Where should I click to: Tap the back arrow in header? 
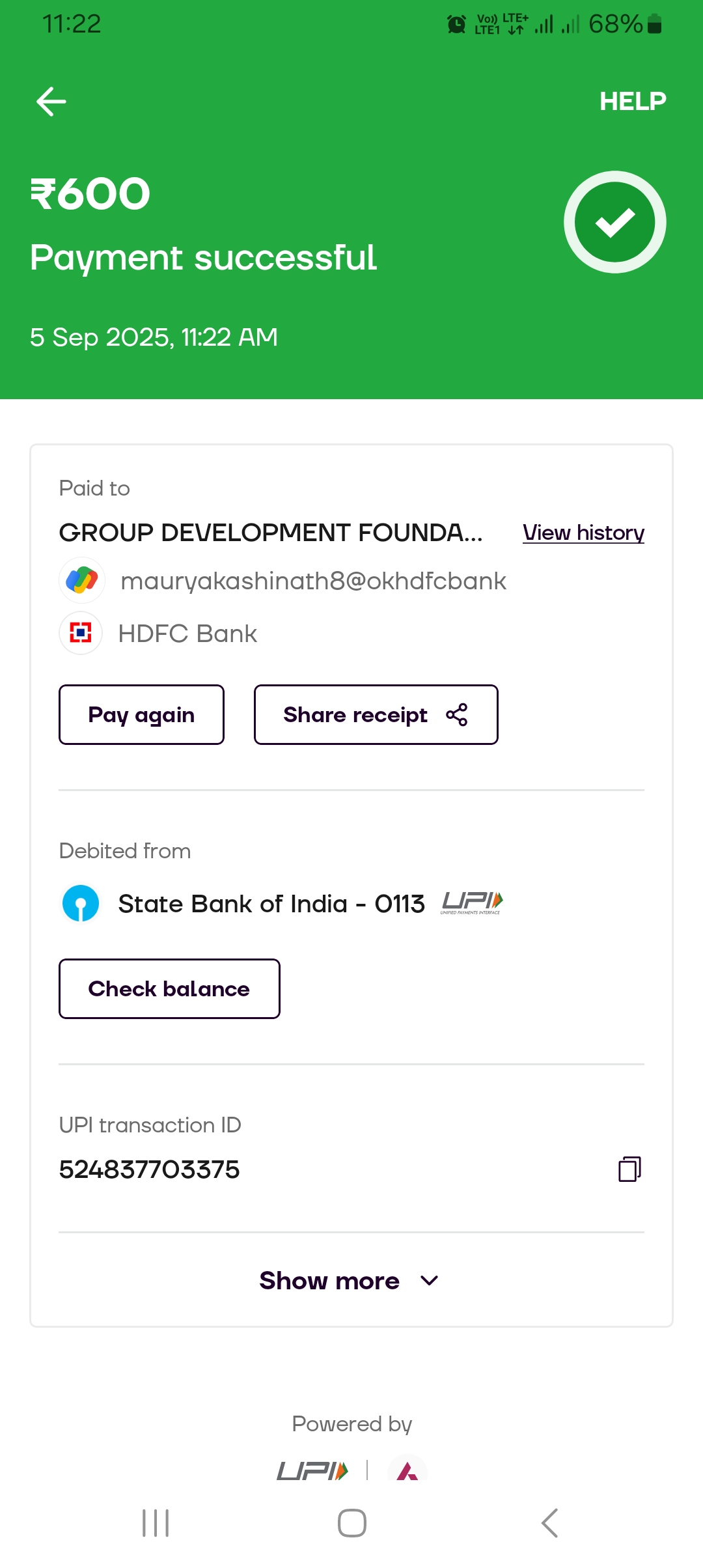click(51, 102)
